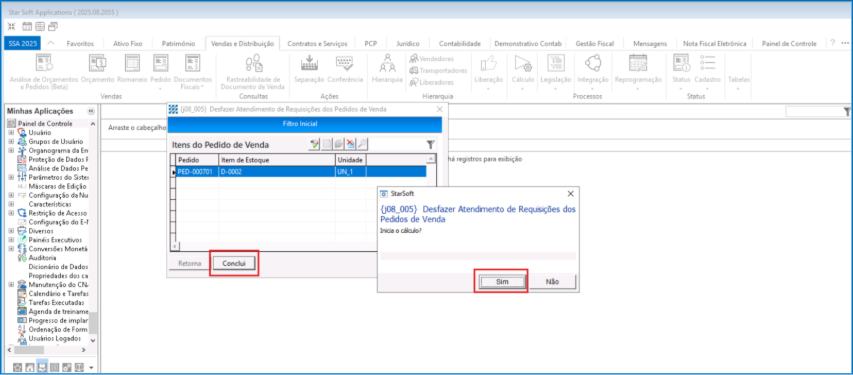Image resolution: width=853 pixels, height=375 pixels.
Task: Click Concluí in the filter dialog
Action: (234, 263)
